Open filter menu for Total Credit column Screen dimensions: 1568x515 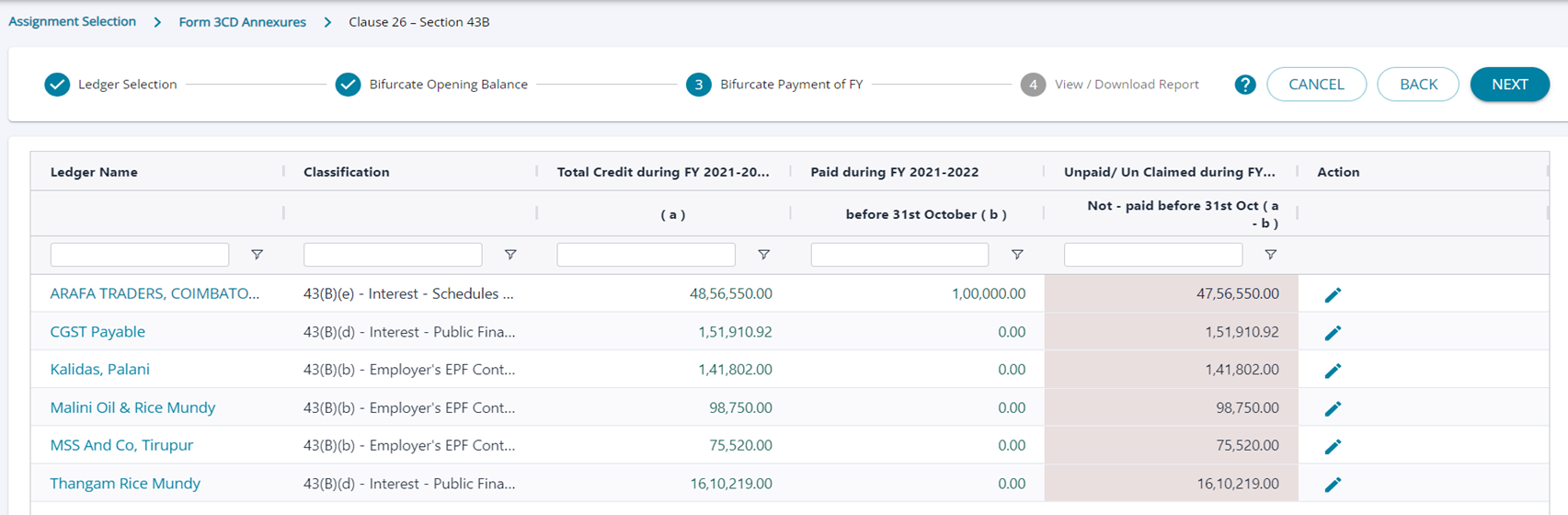(x=763, y=255)
